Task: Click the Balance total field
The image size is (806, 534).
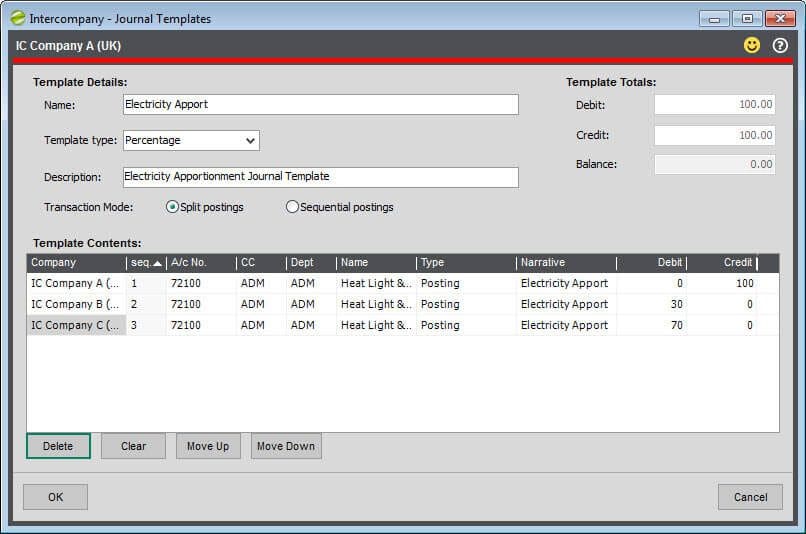Action: click(x=715, y=164)
